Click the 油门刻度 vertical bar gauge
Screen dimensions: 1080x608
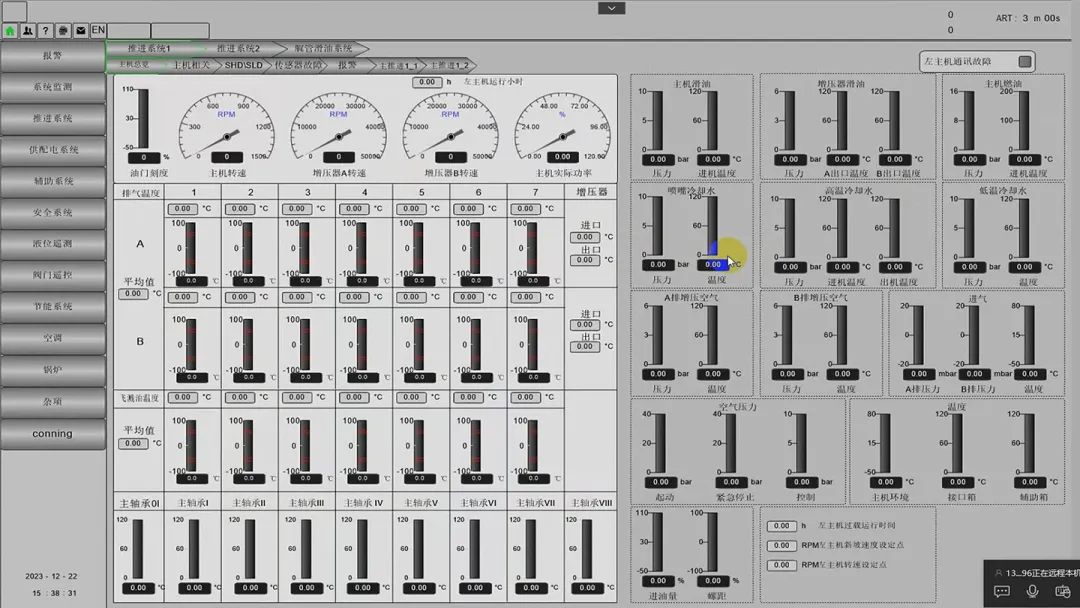pos(143,118)
